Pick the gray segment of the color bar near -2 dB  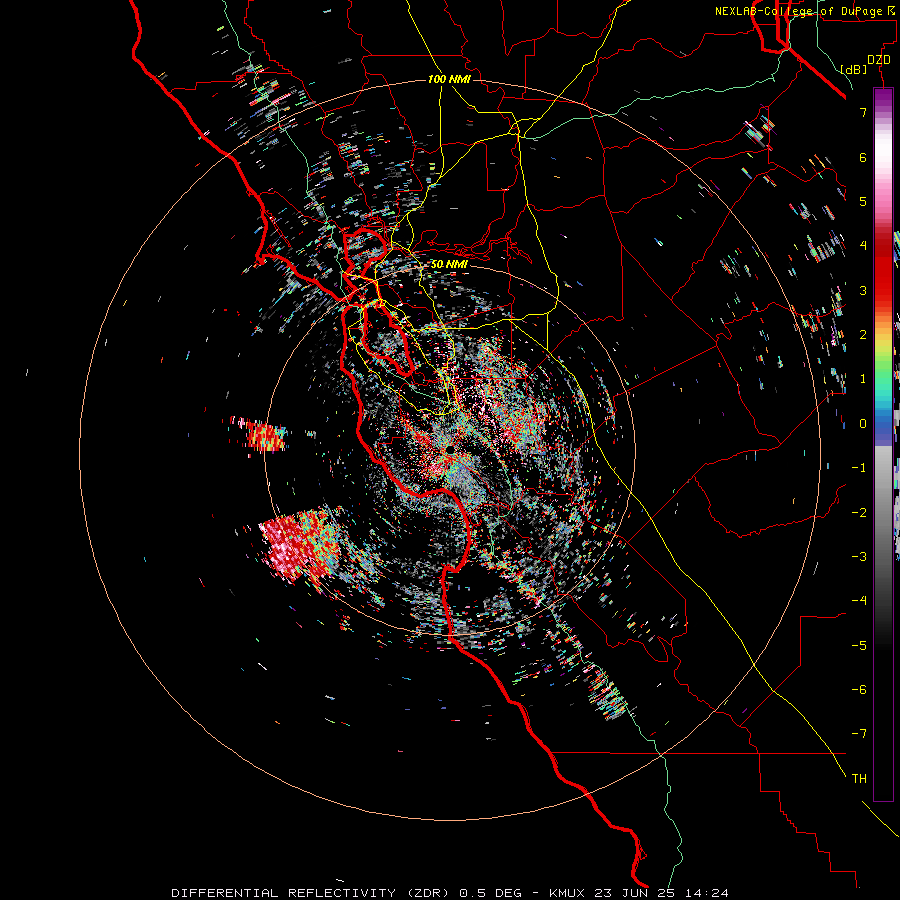pos(883,513)
